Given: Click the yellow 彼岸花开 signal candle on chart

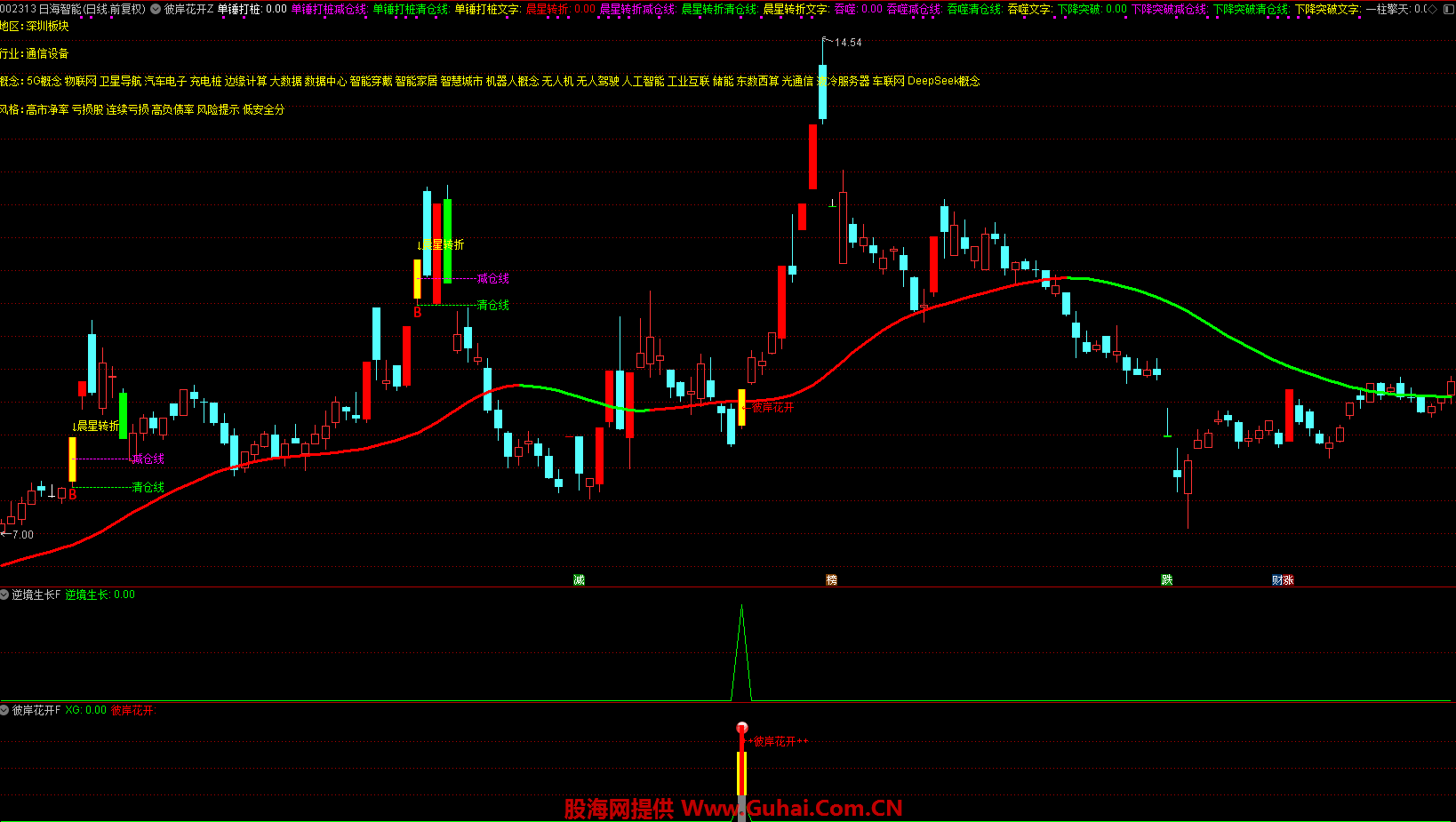Looking at the screenshot, I should click(x=742, y=407).
